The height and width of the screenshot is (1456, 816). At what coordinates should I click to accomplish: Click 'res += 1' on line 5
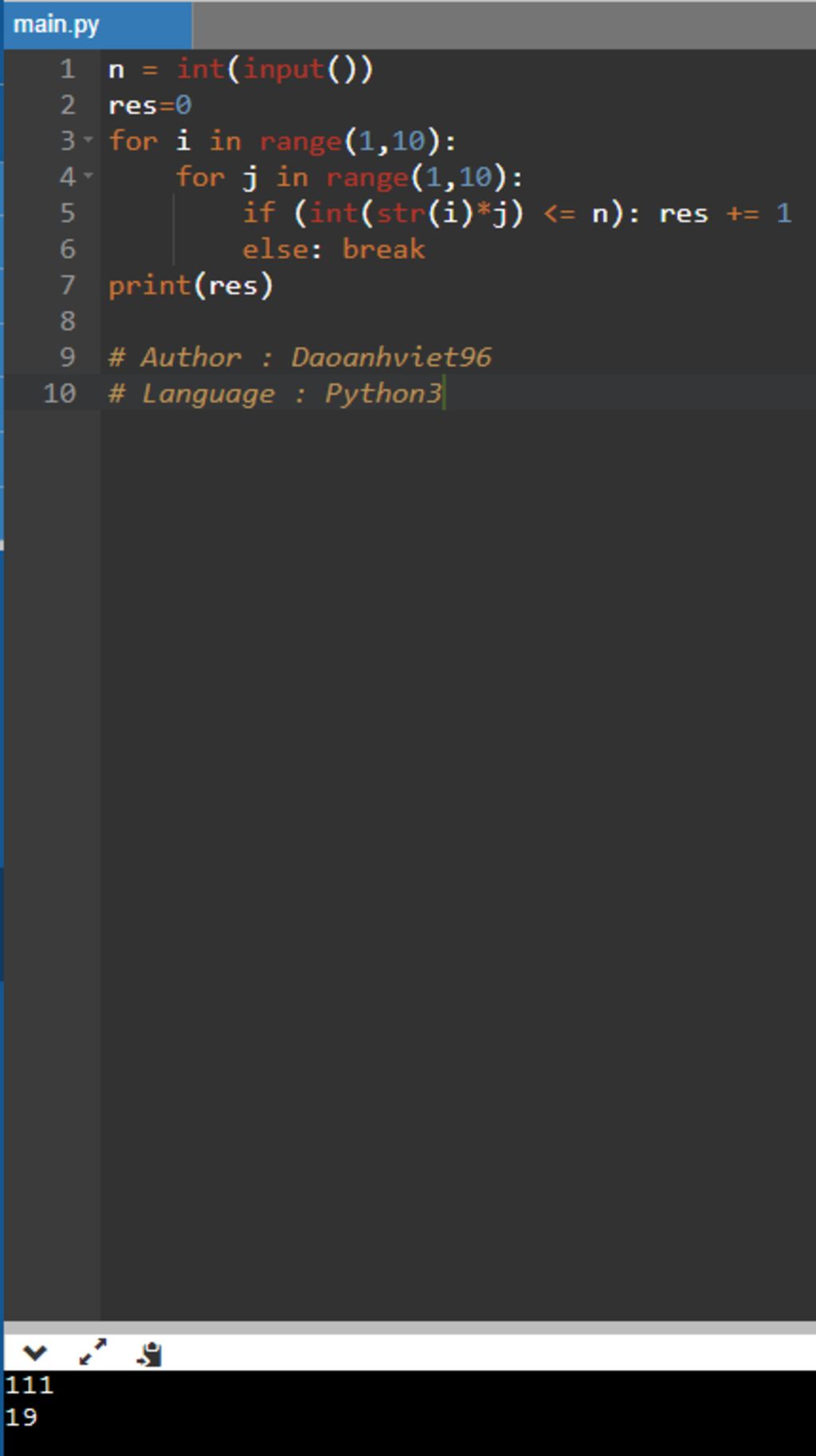(725, 214)
